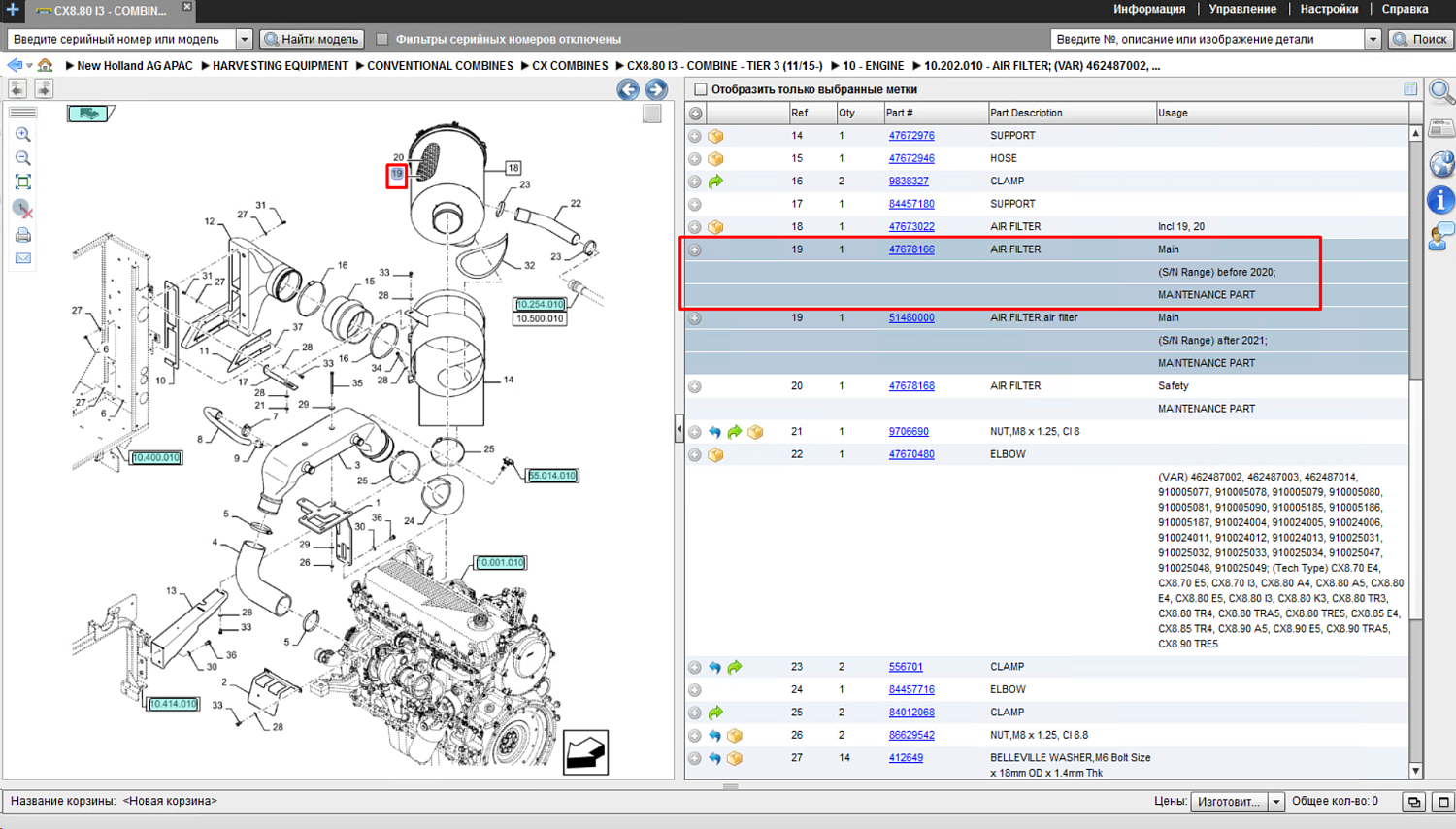The image size is (1456, 829).
Task: Click the diagram image mode icon
Action: pos(90,114)
